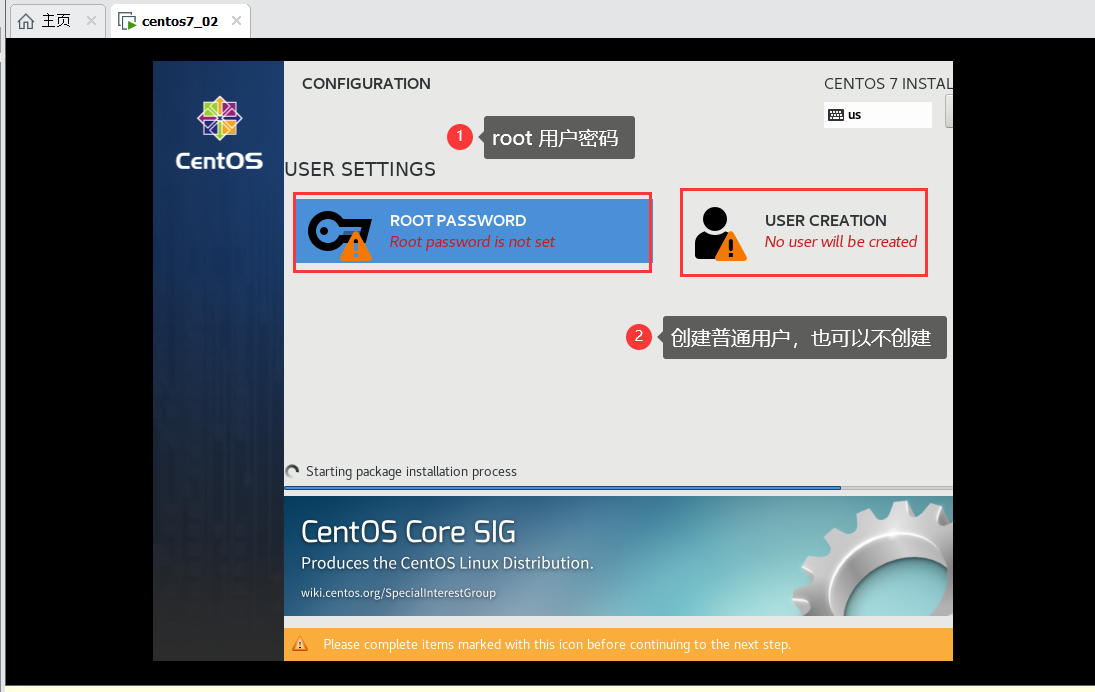Click the user creation person icon
1095x692 pixels.
pos(720,234)
